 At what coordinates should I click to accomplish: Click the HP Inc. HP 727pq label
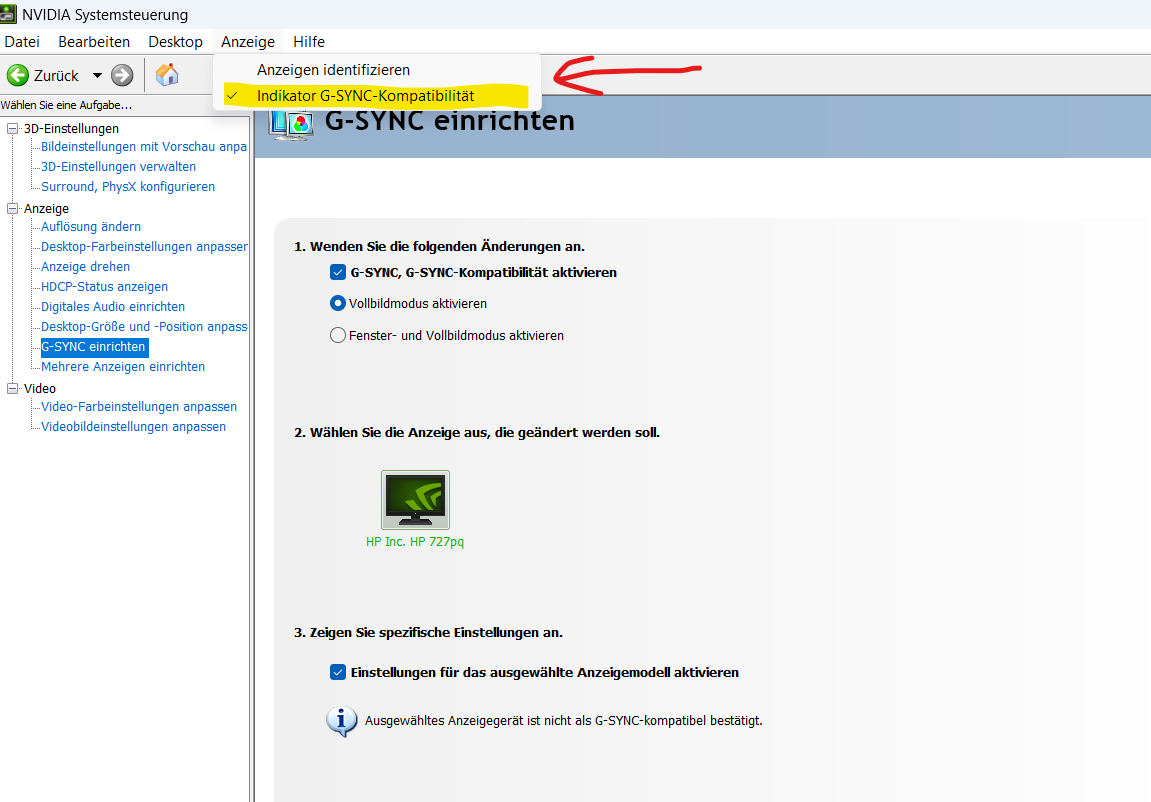coord(415,542)
